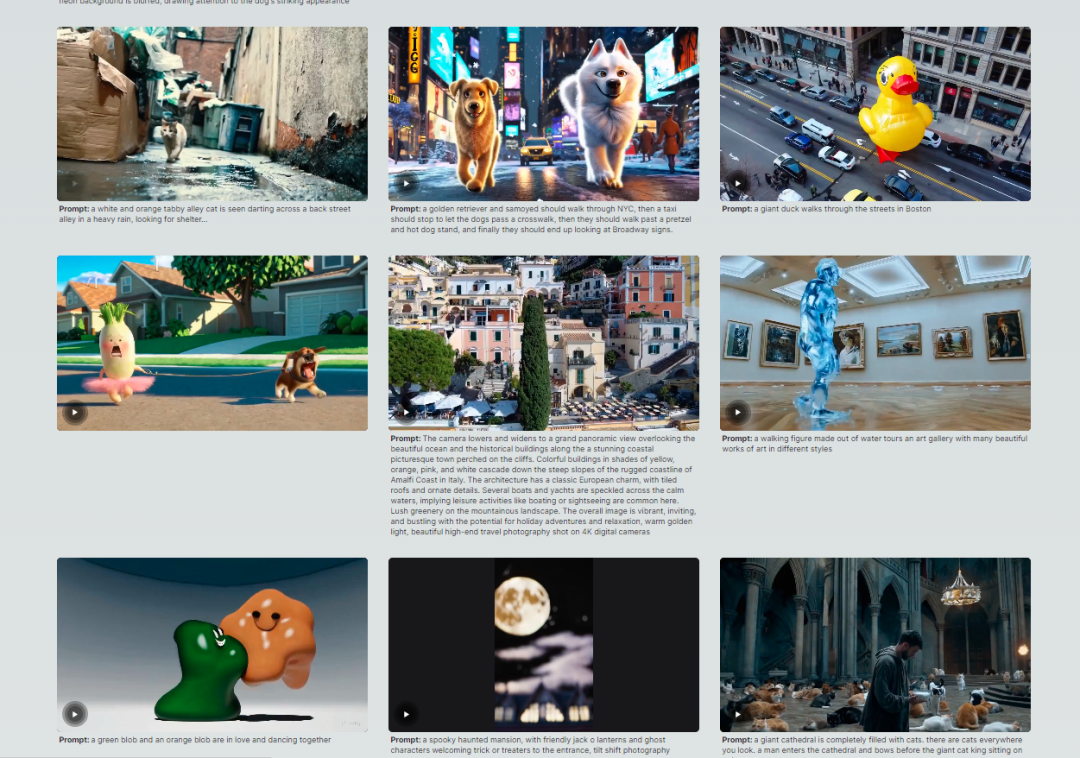Open the two dogs in NYC thumbnail

[543, 114]
